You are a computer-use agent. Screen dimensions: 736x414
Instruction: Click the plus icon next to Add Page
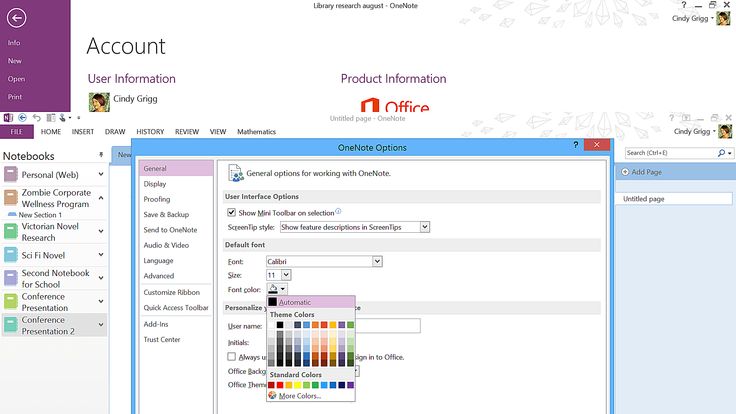click(x=625, y=172)
